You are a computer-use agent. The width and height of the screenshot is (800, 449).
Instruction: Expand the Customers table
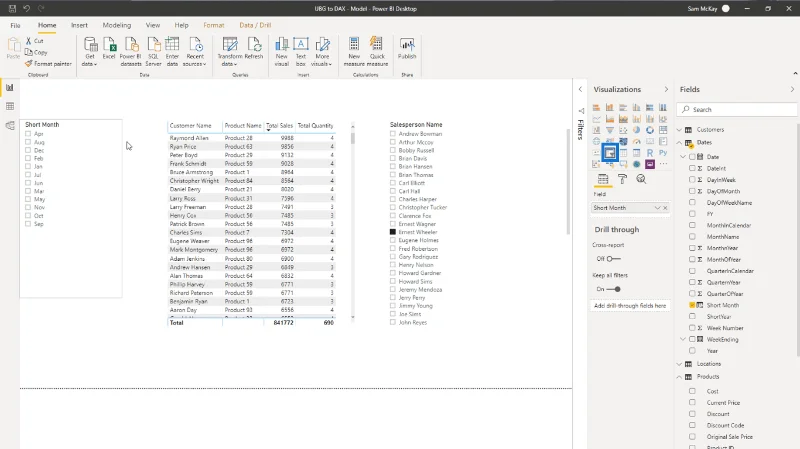point(680,130)
